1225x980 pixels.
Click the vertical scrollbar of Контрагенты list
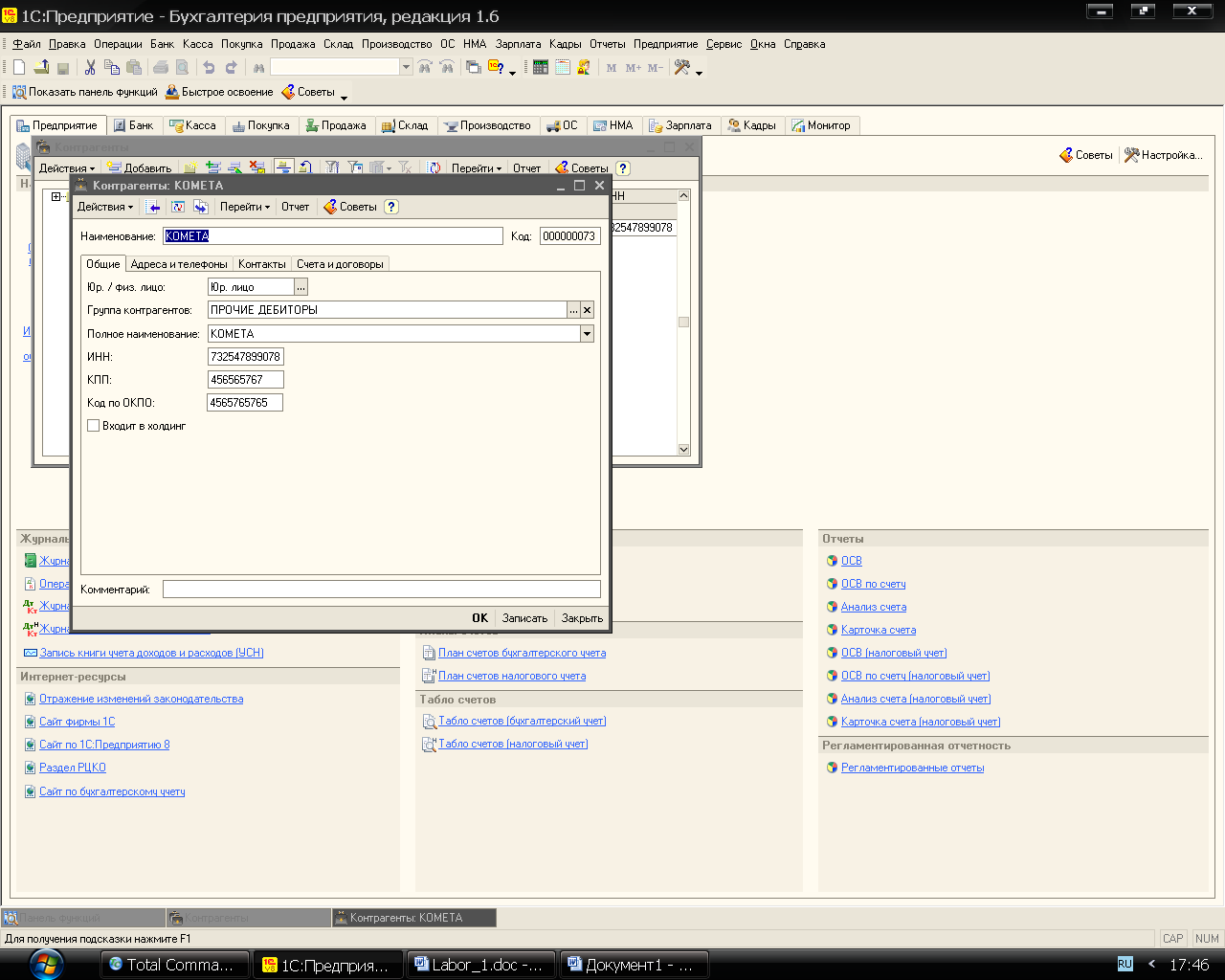click(683, 322)
